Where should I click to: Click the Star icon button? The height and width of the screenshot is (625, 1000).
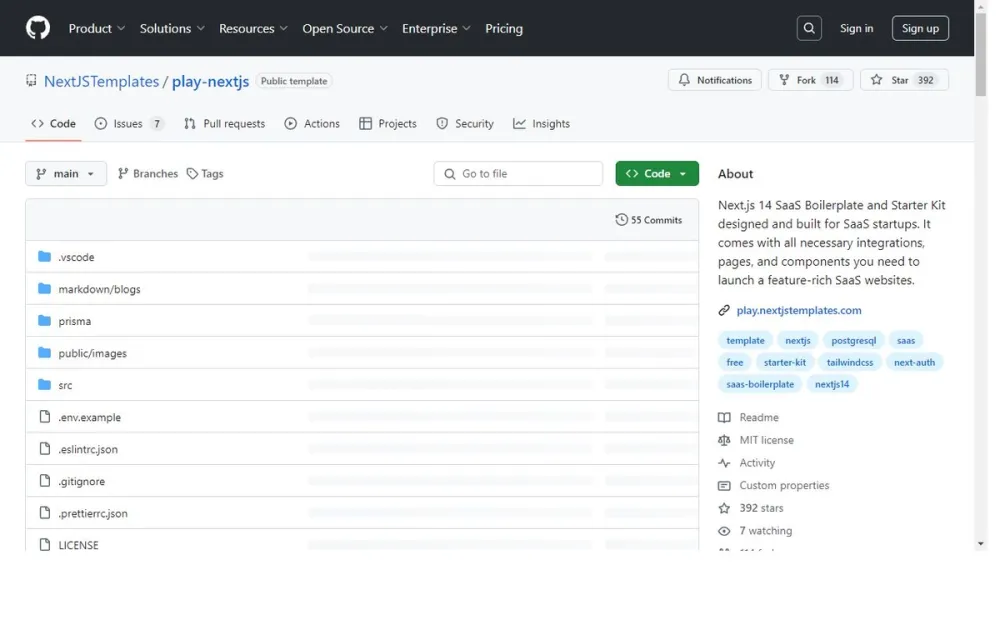click(x=876, y=80)
